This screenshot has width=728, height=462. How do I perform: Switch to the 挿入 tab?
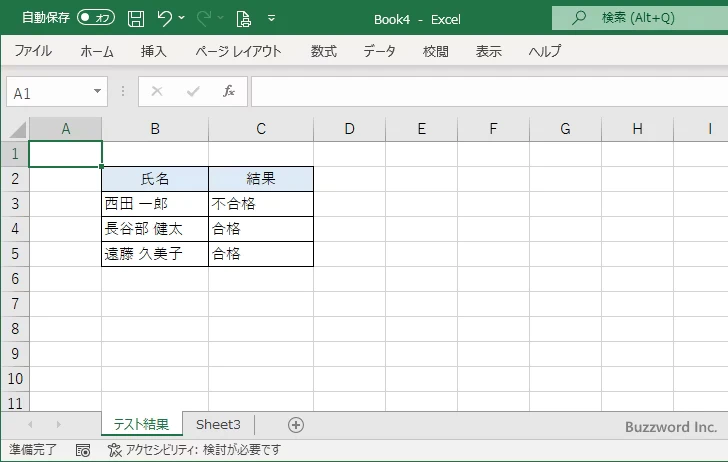pos(153,51)
